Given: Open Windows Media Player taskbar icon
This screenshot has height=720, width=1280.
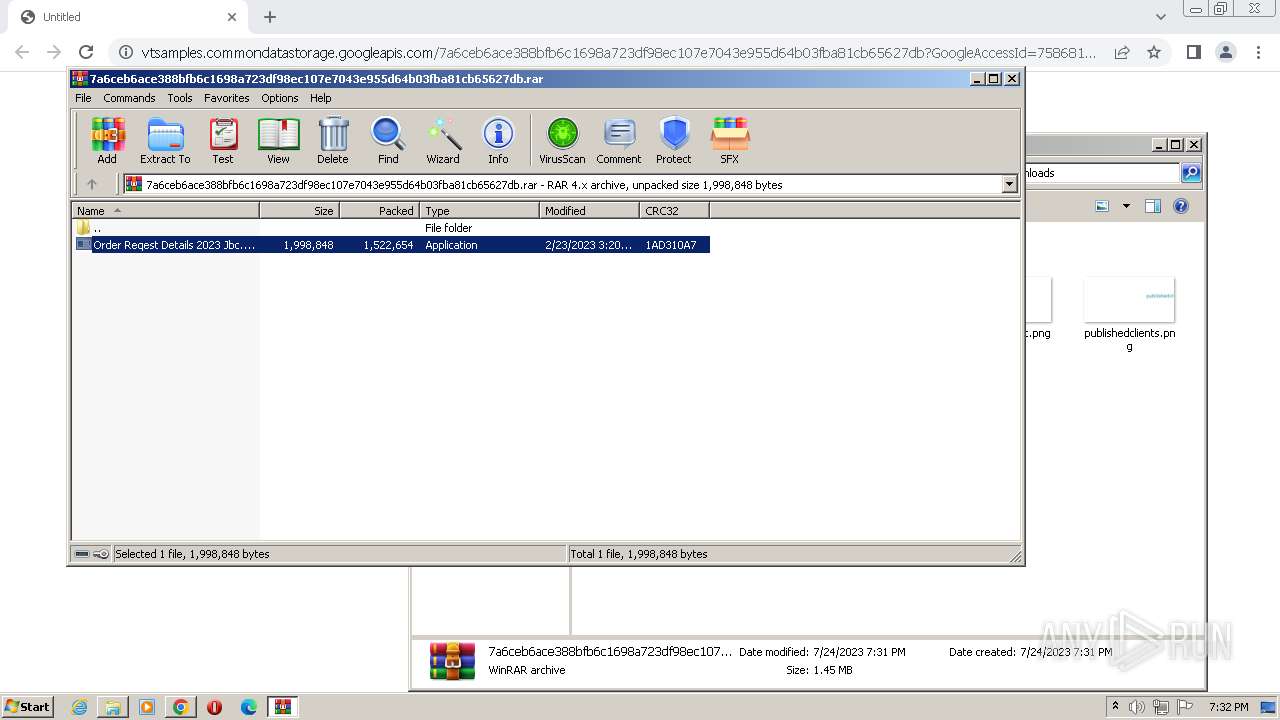Looking at the screenshot, I should 147,707.
